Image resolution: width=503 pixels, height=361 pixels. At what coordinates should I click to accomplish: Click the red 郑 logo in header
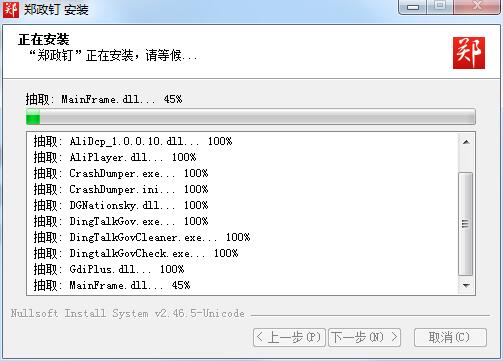(x=469, y=53)
